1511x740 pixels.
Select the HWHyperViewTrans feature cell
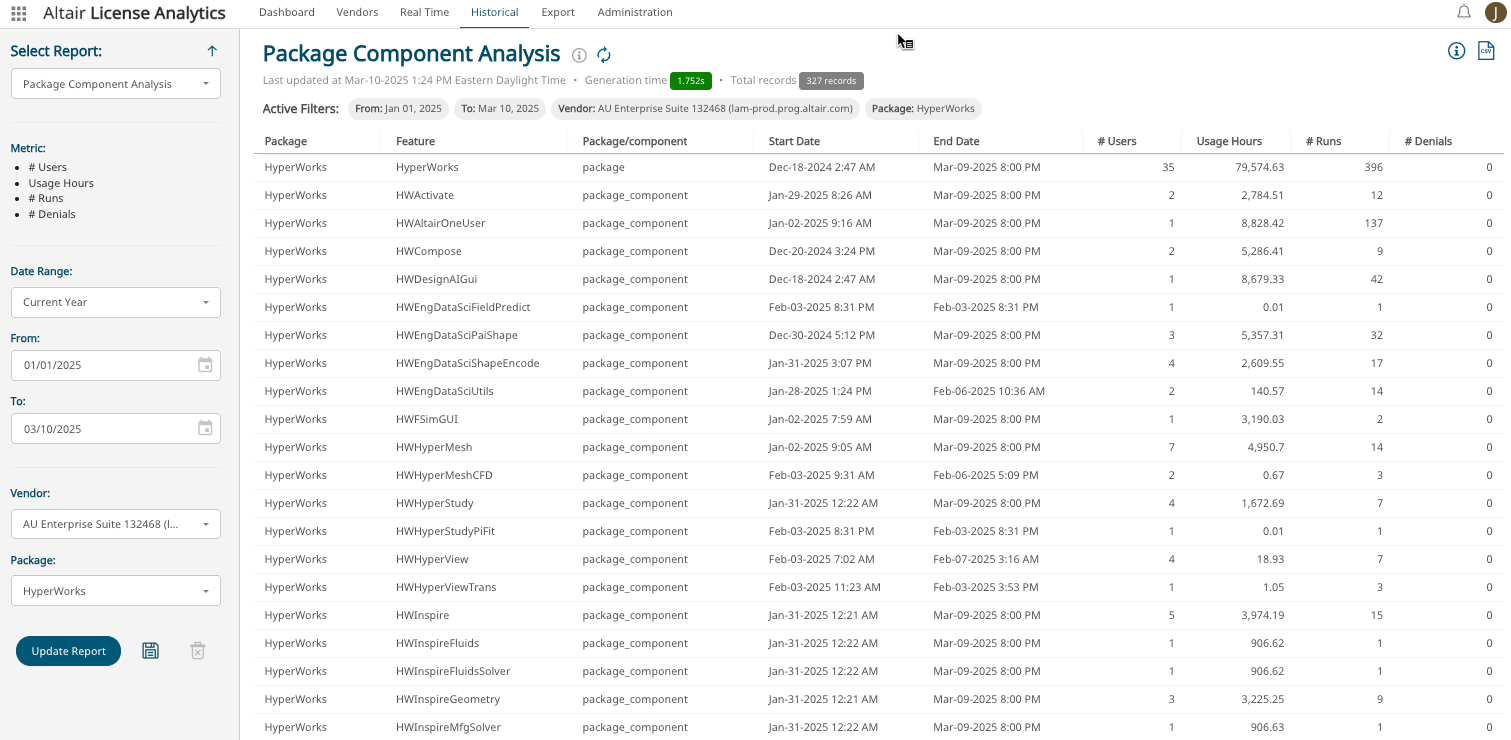[x=446, y=587]
